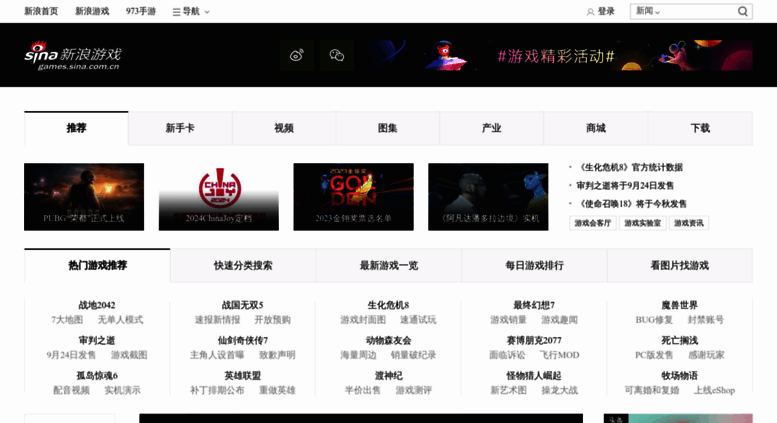Open the PUBG 荣都 thumbnail
This screenshot has height=423, width=777.
tap(84, 197)
